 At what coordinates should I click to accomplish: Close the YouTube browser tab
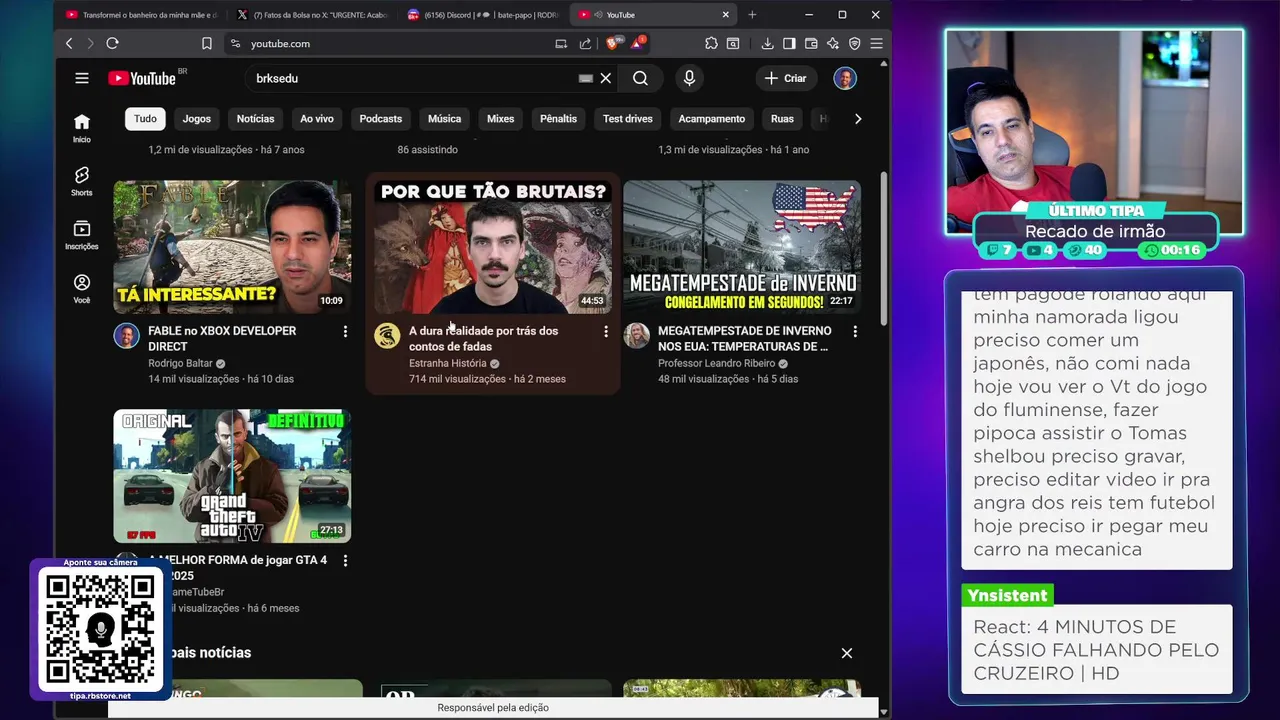[x=726, y=14]
